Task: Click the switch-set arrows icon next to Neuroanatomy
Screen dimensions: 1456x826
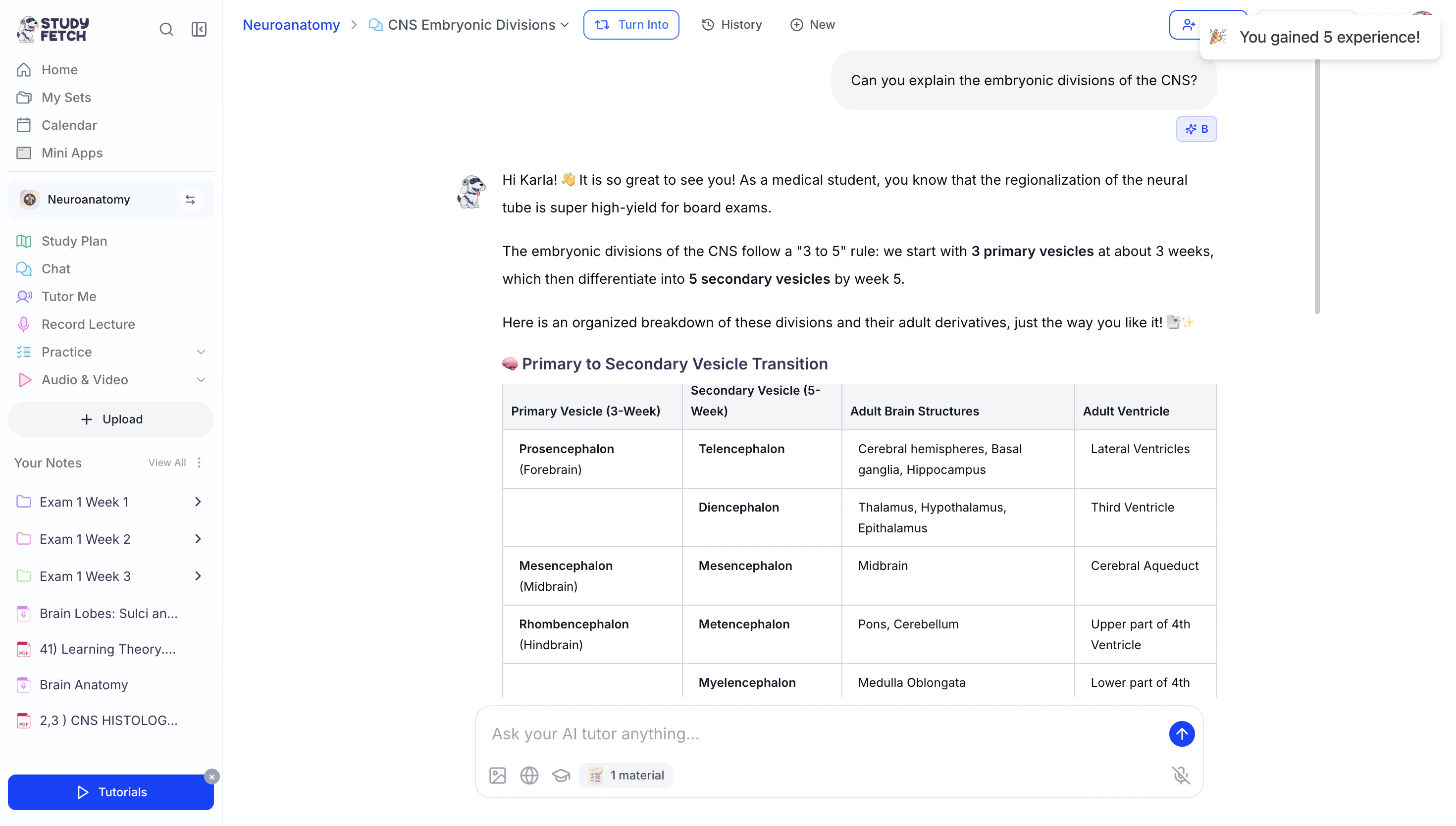Action: [190, 200]
